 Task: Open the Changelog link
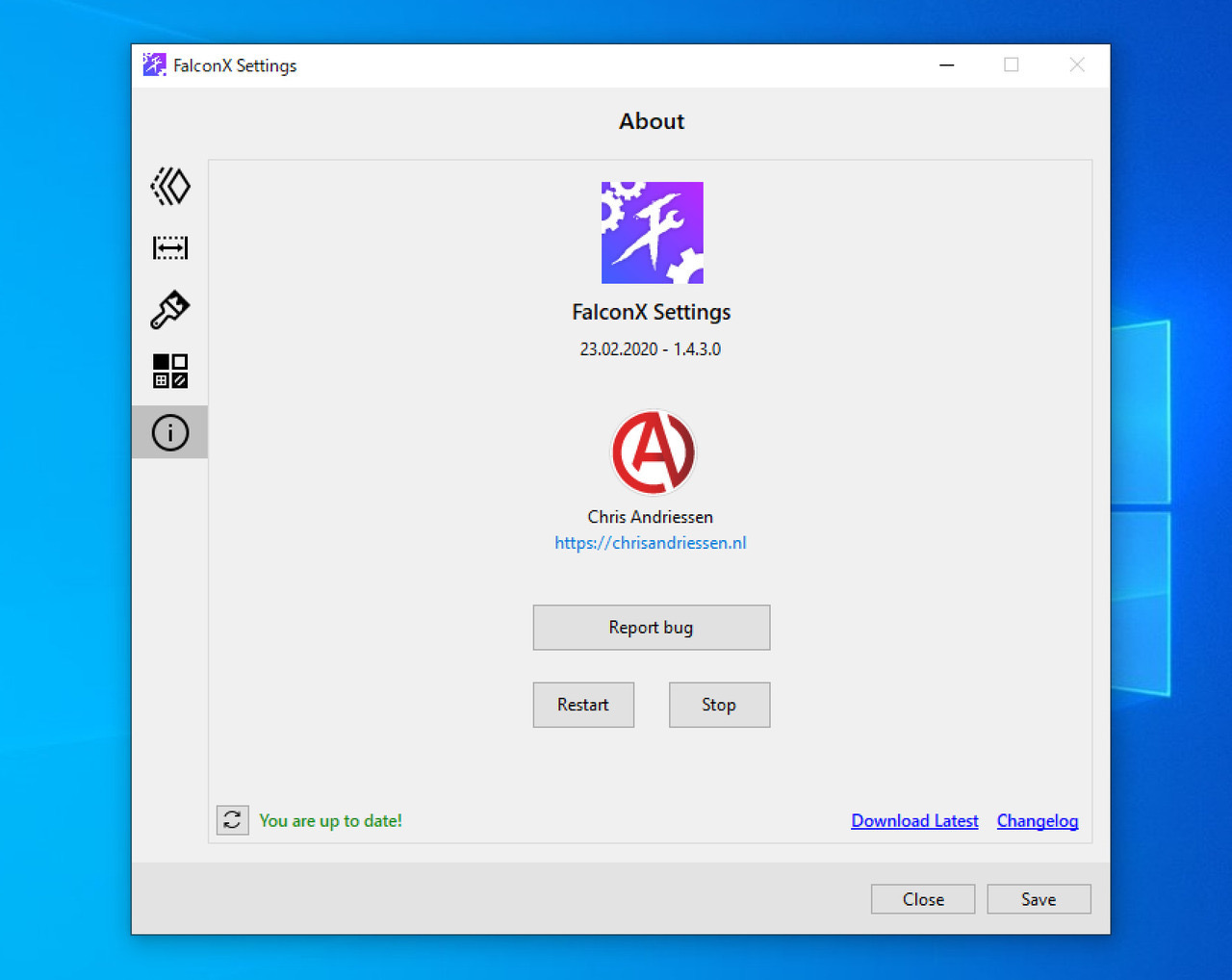1037,821
